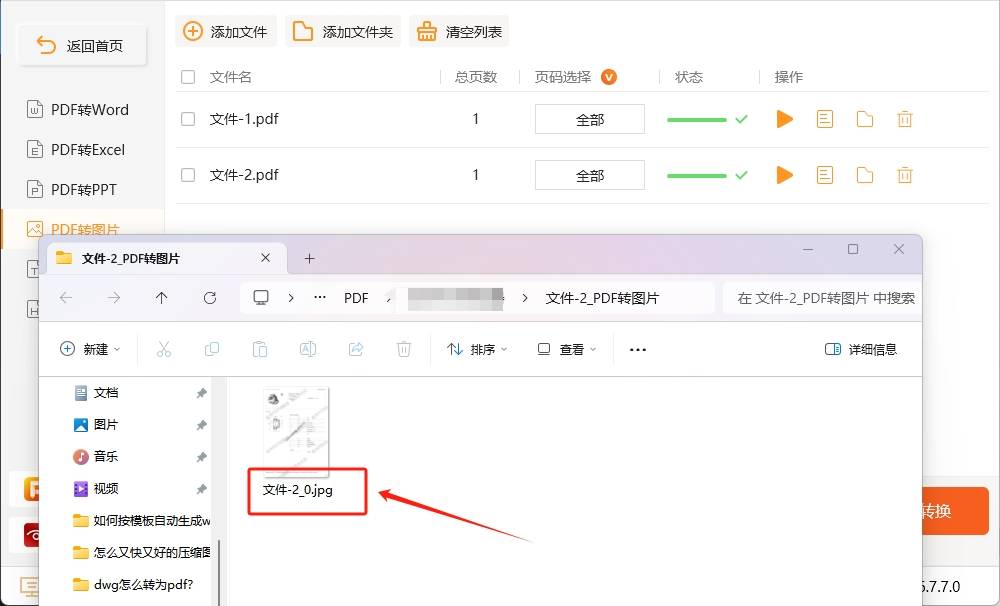Select the PDF转Word sidebar tool
This screenshot has width=1000, height=606.
pos(85,109)
